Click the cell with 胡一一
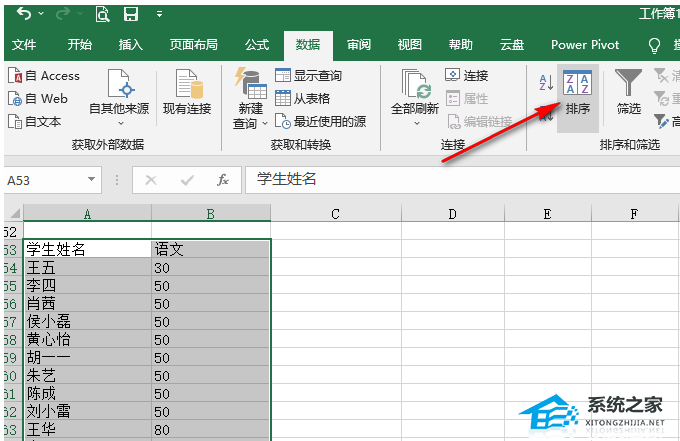 point(87,358)
